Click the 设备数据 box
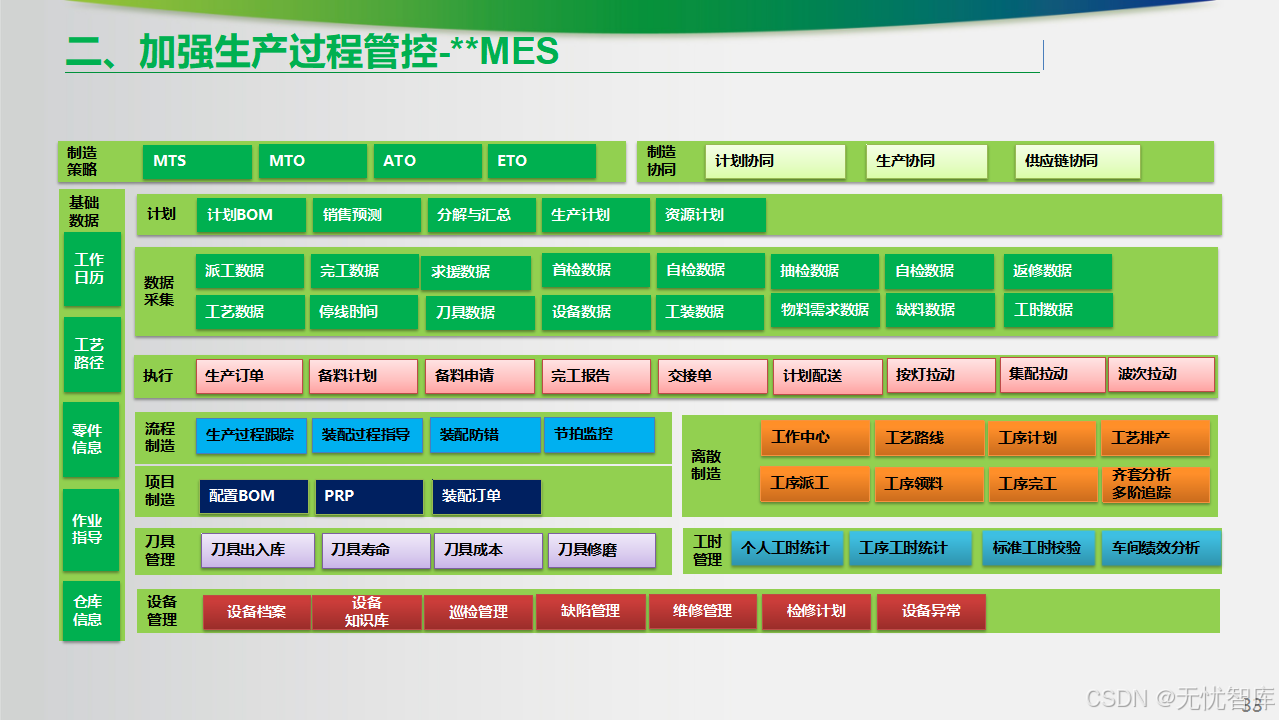 pos(596,312)
